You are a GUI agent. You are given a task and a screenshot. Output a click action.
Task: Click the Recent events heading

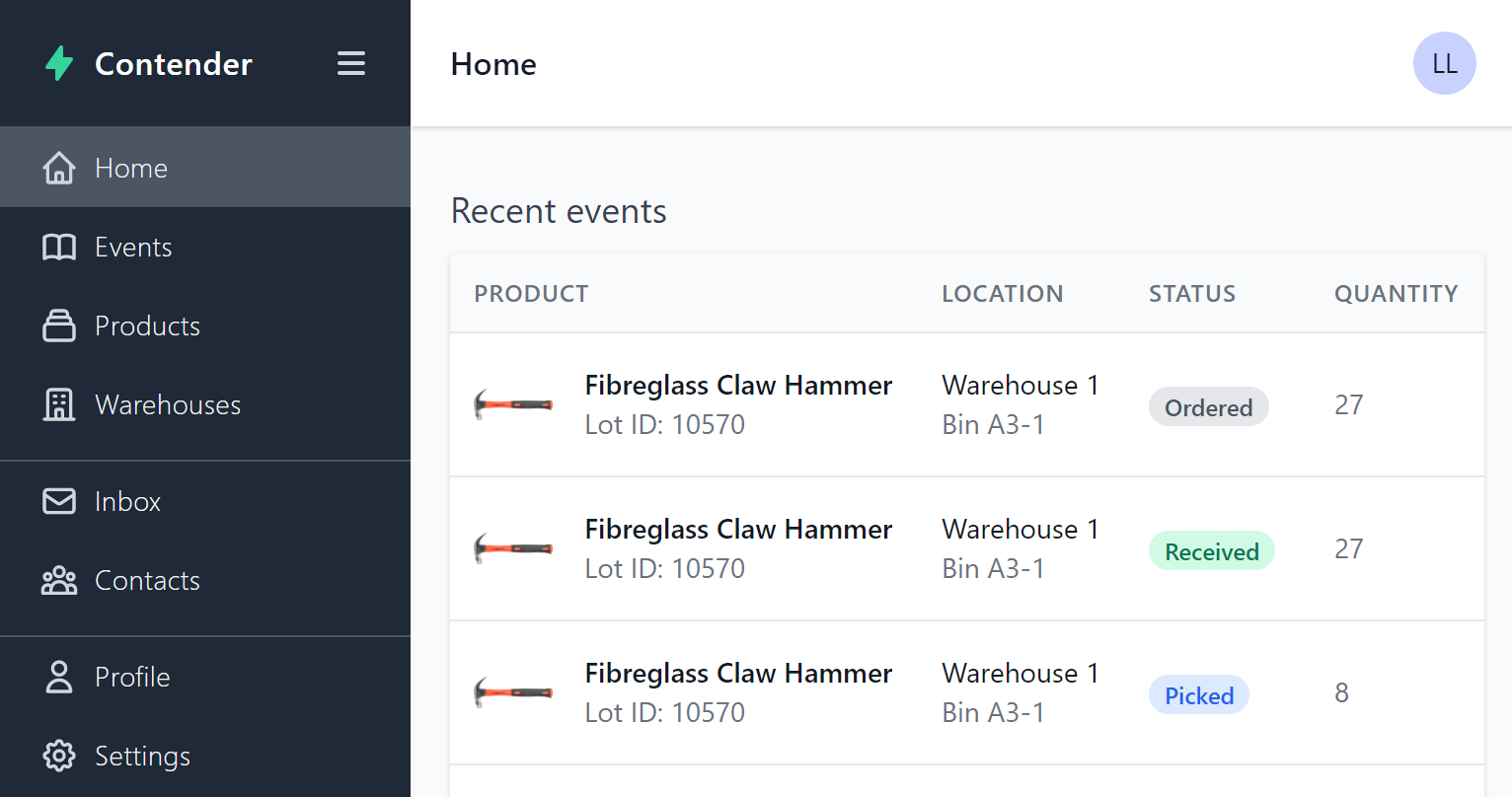559,211
